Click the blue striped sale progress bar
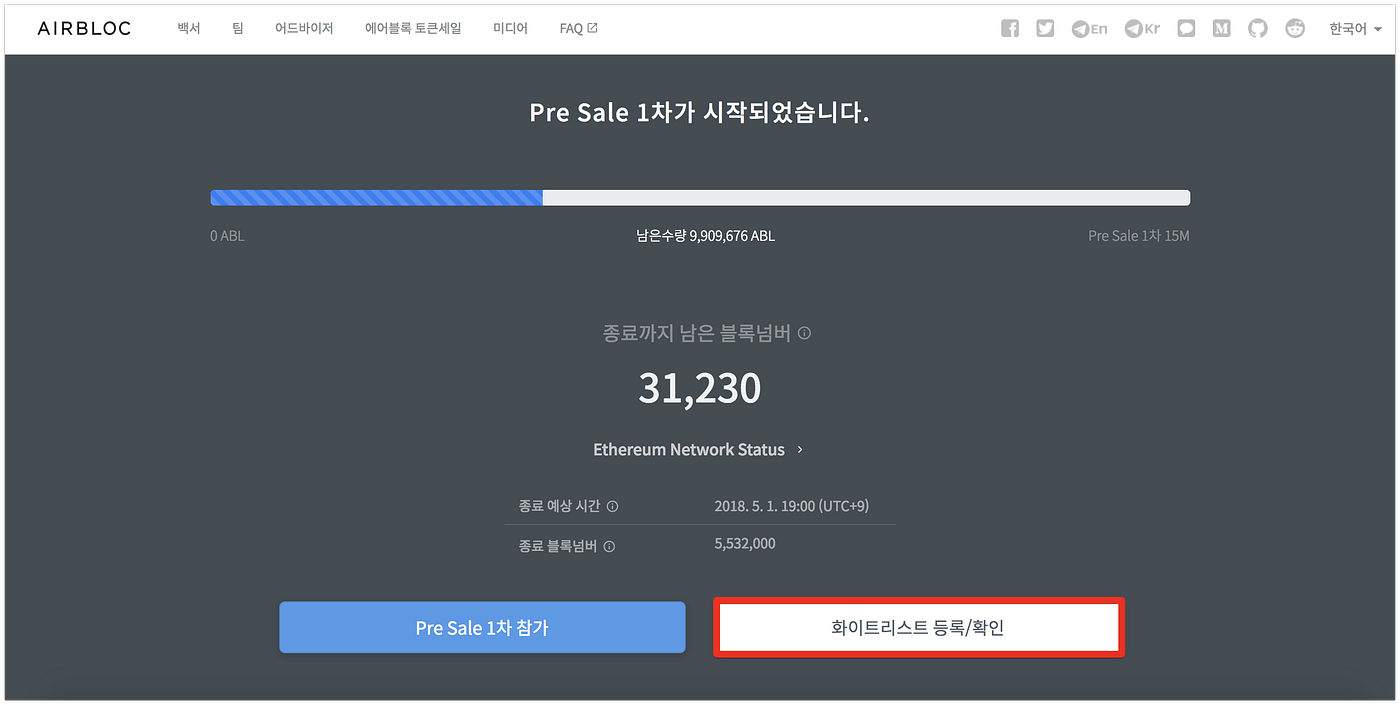This screenshot has width=1400, height=705. pyautogui.click(x=376, y=198)
